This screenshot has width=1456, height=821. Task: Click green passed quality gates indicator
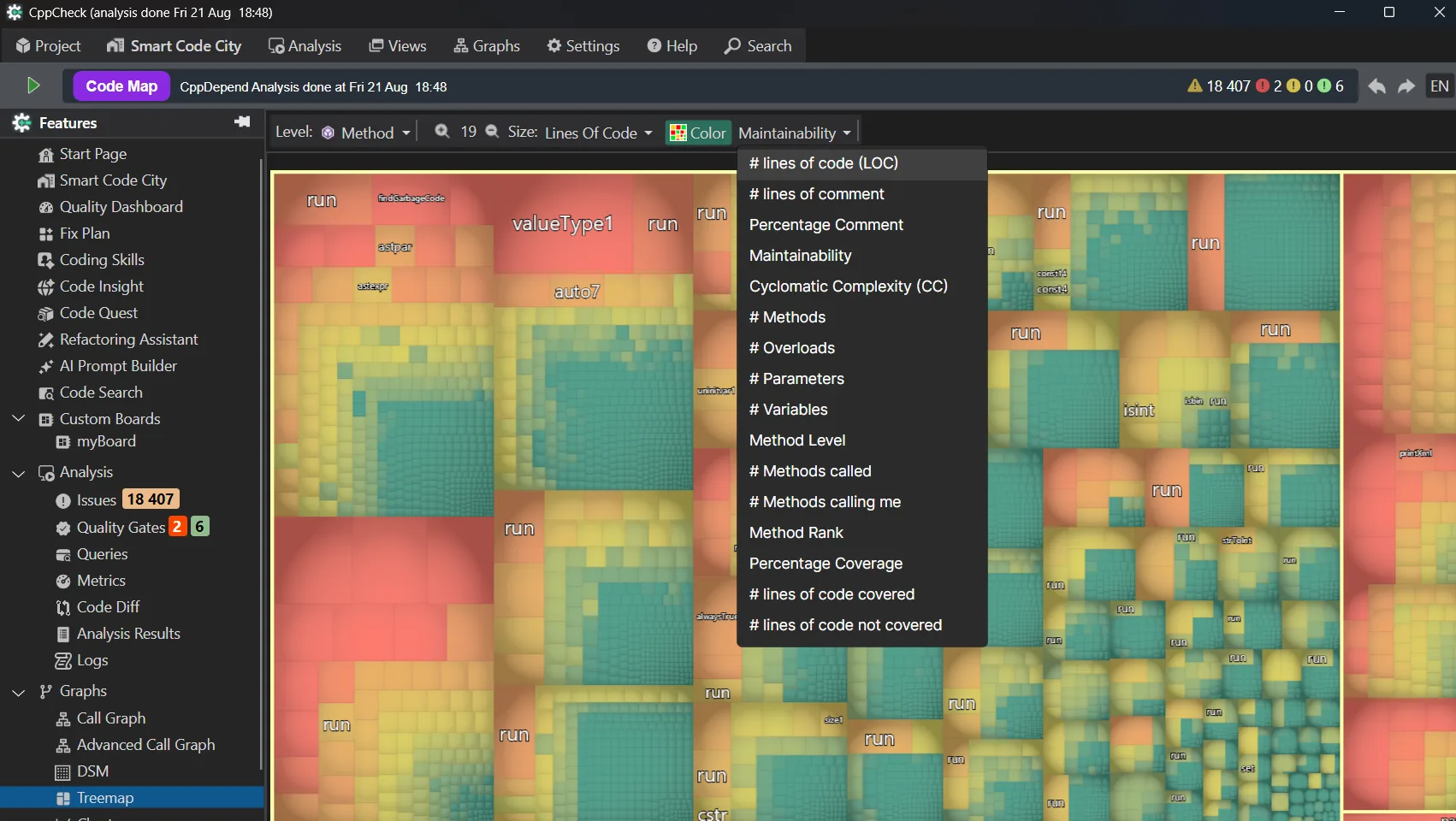(1331, 86)
